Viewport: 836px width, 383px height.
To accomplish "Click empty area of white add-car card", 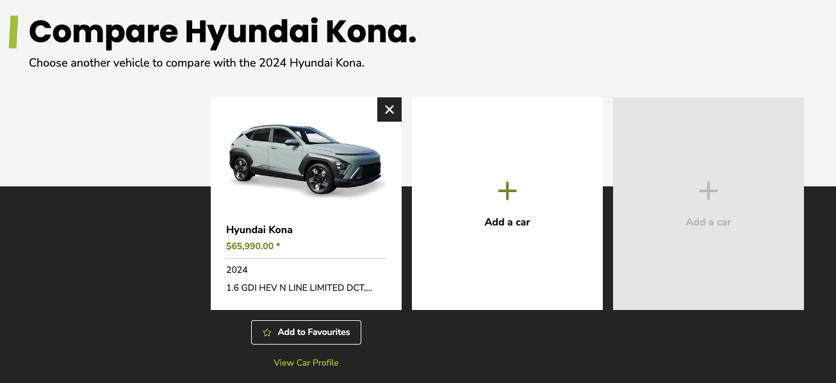I will [507, 267].
